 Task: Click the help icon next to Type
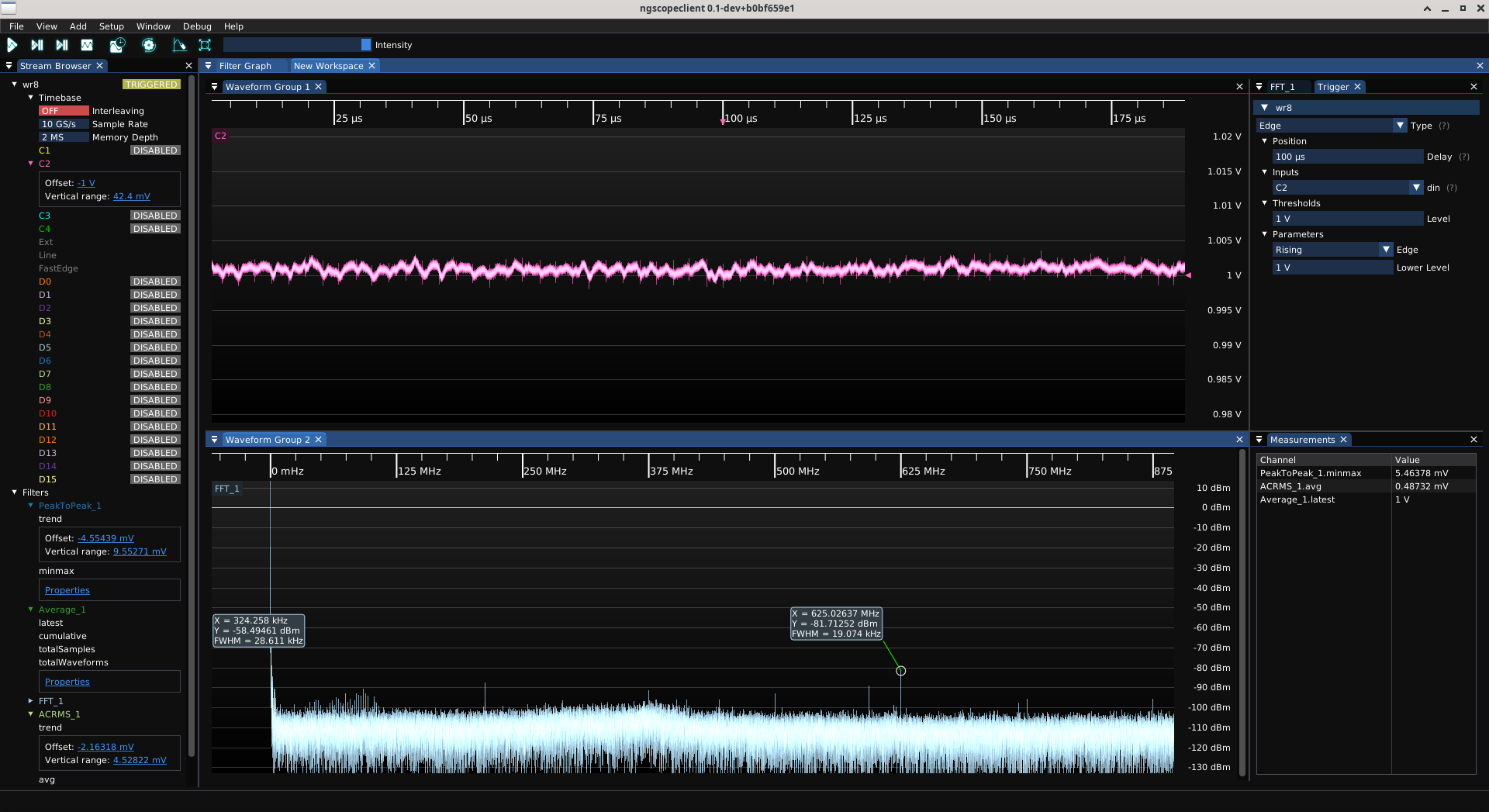[x=1444, y=126]
